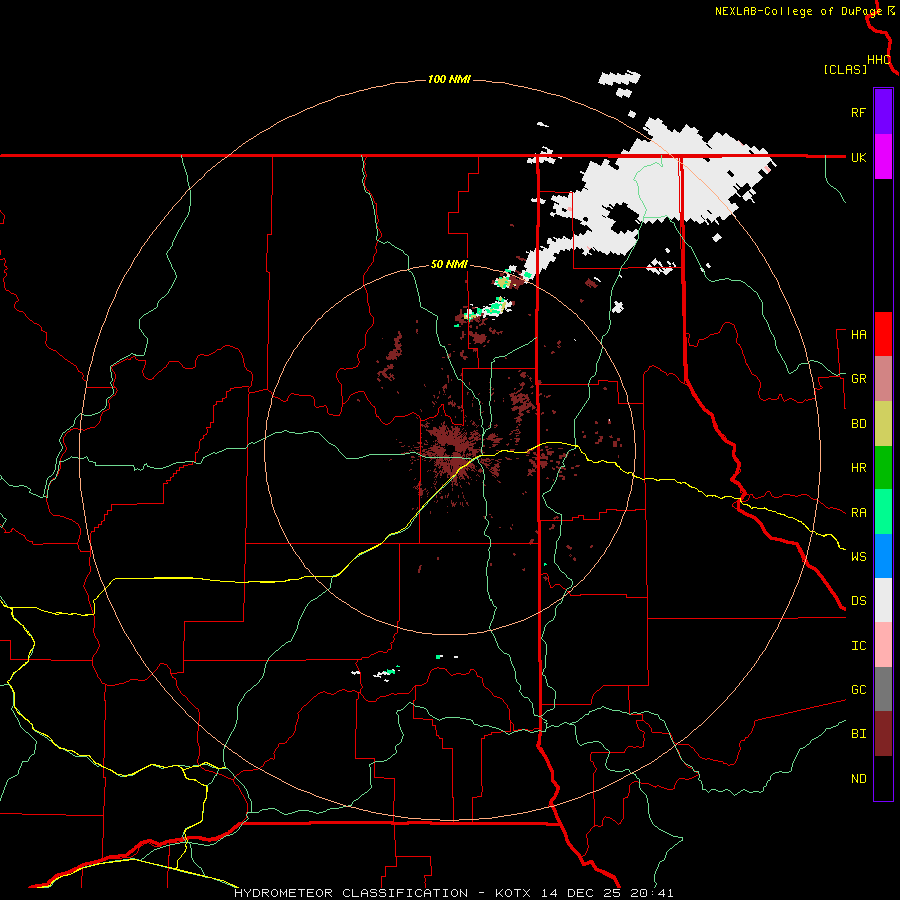Image resolution: width=900 pixels, height=900 pixels.
Task: Click the WS blue legend swatch
Action: (883, 556)
